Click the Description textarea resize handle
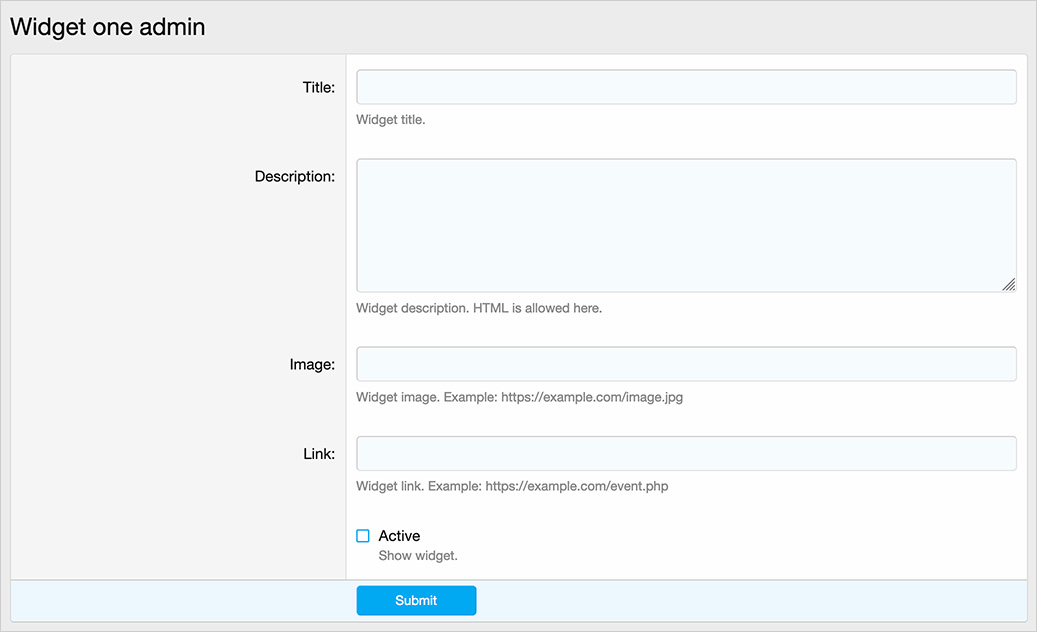The image size is (1037, 632). (1009, 285)
